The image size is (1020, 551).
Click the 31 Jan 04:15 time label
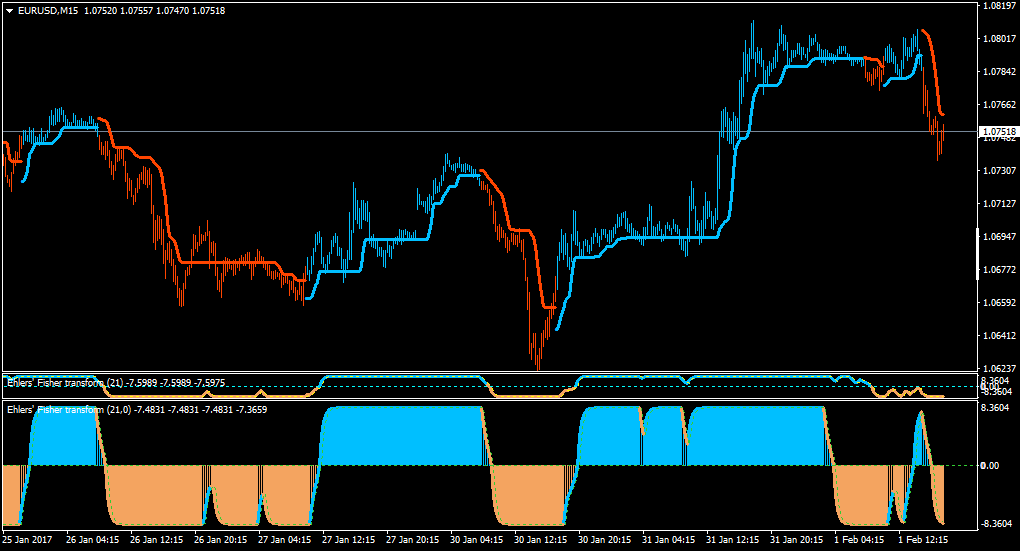pos(669,539)
